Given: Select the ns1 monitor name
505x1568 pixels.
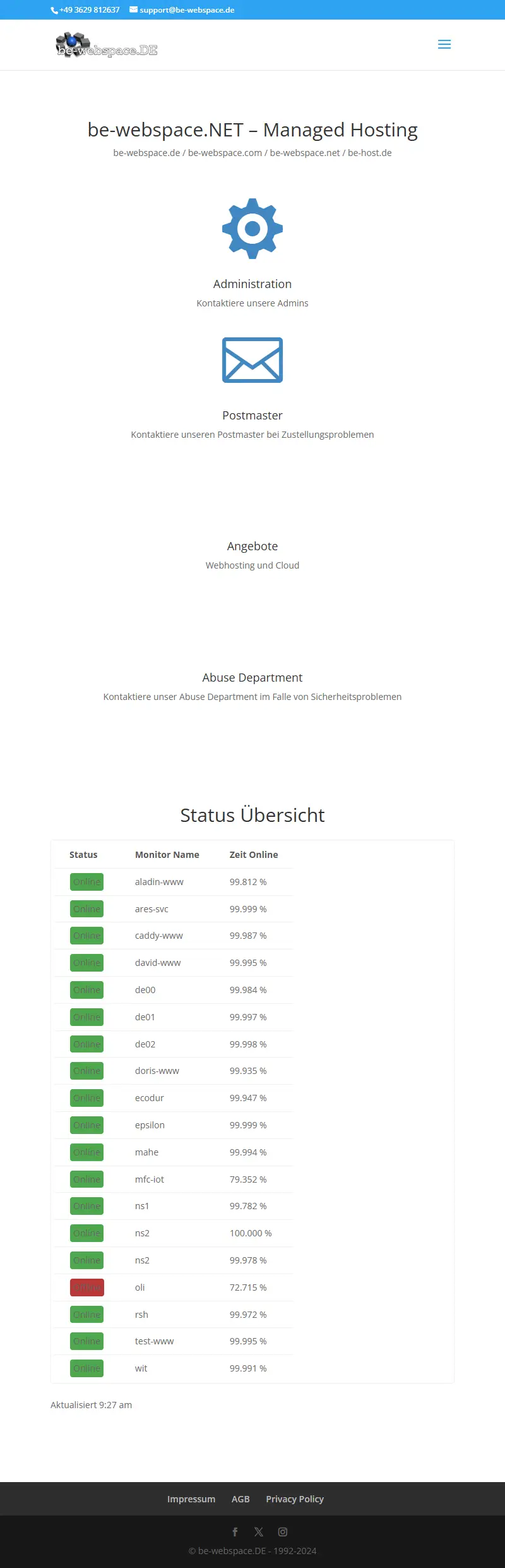Looking at the screenshot, I should click(x=142, y=1206).
